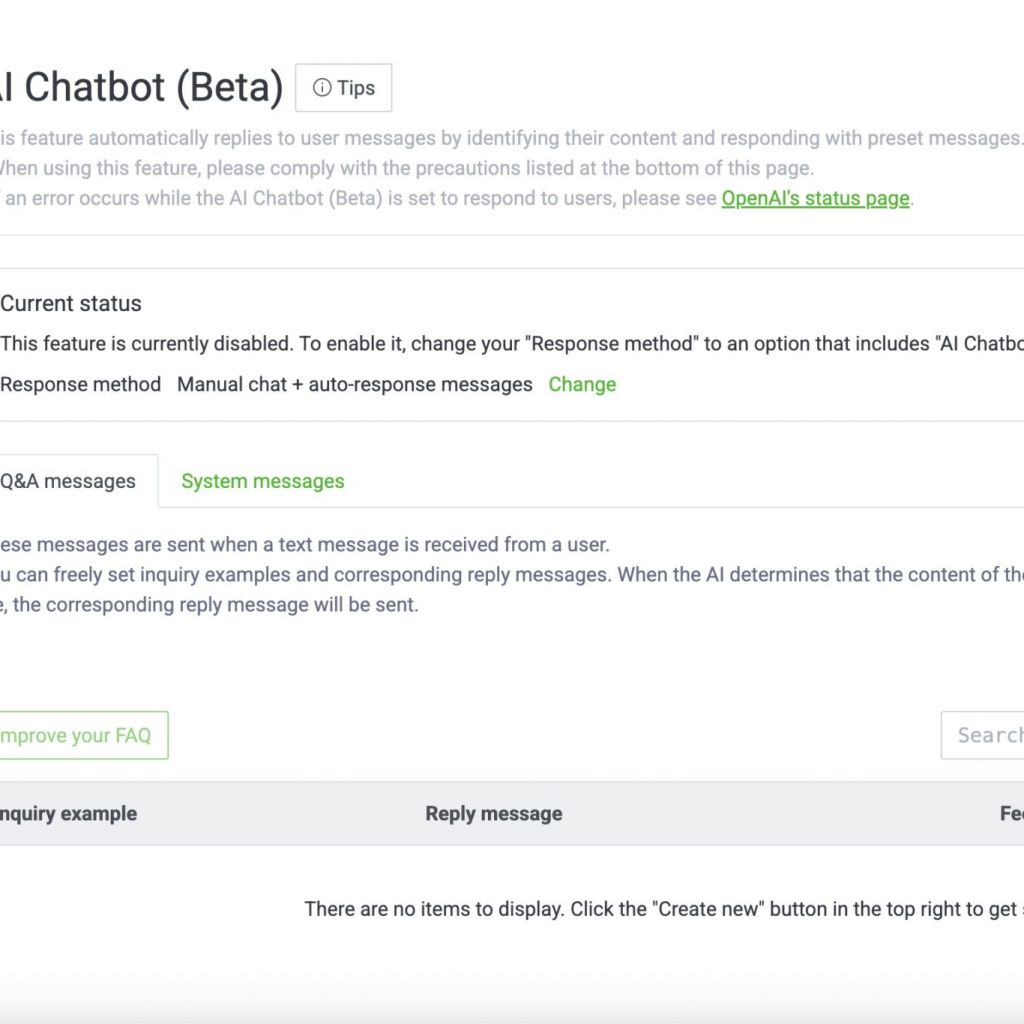Click the info icon inside Tips button

click(322, 88)
